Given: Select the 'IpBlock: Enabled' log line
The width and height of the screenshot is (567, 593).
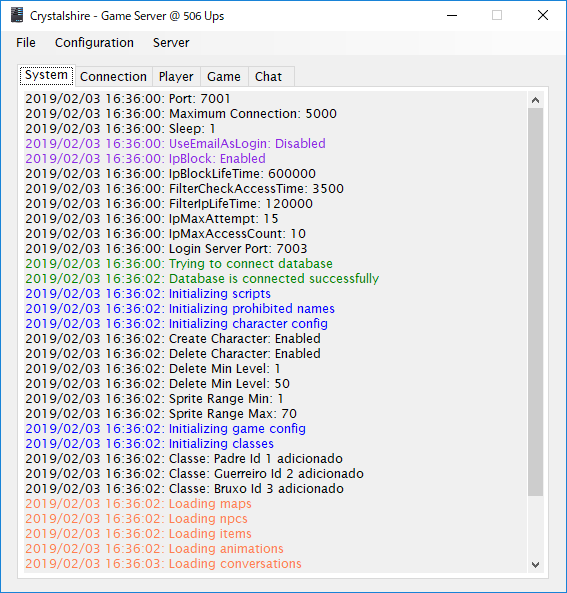Looking at the screenshot, I should tap(145, 159).
